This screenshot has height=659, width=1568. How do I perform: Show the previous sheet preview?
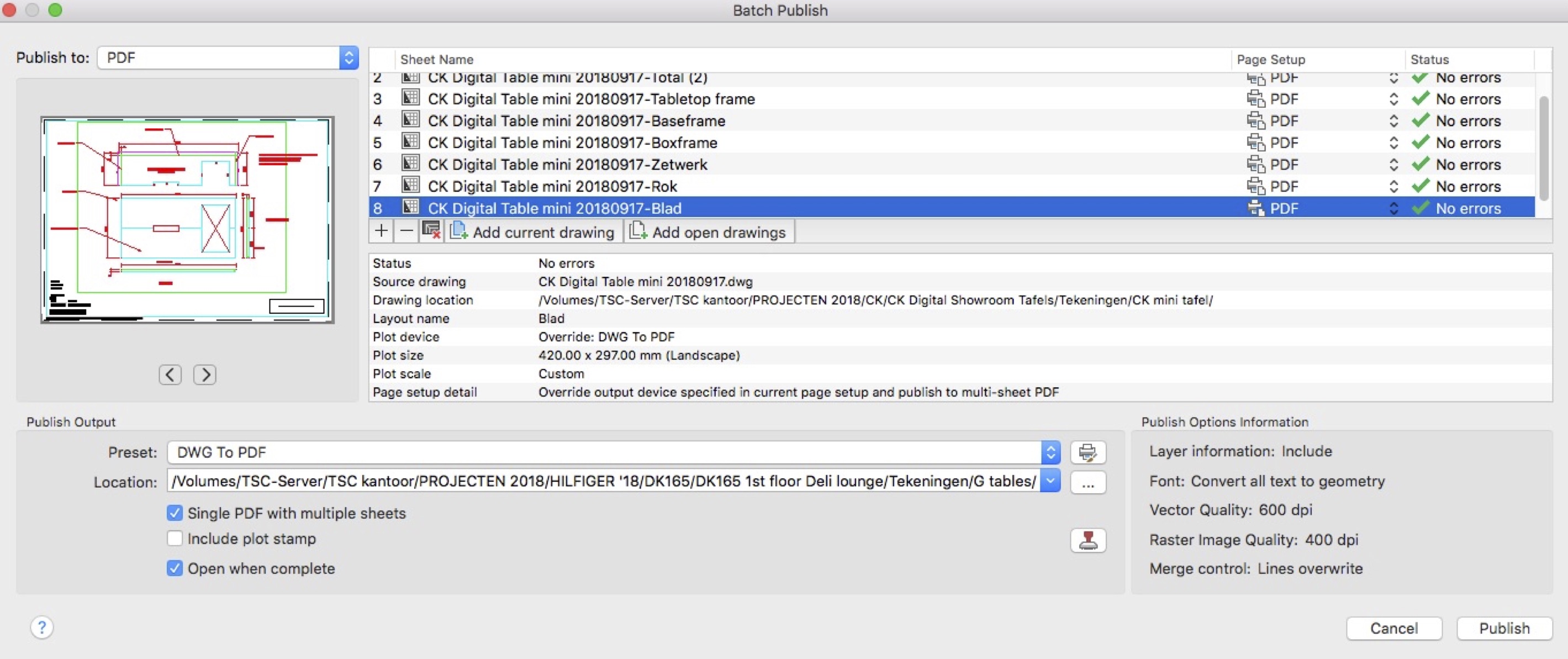pyautogui.click(x=170, y=375)
